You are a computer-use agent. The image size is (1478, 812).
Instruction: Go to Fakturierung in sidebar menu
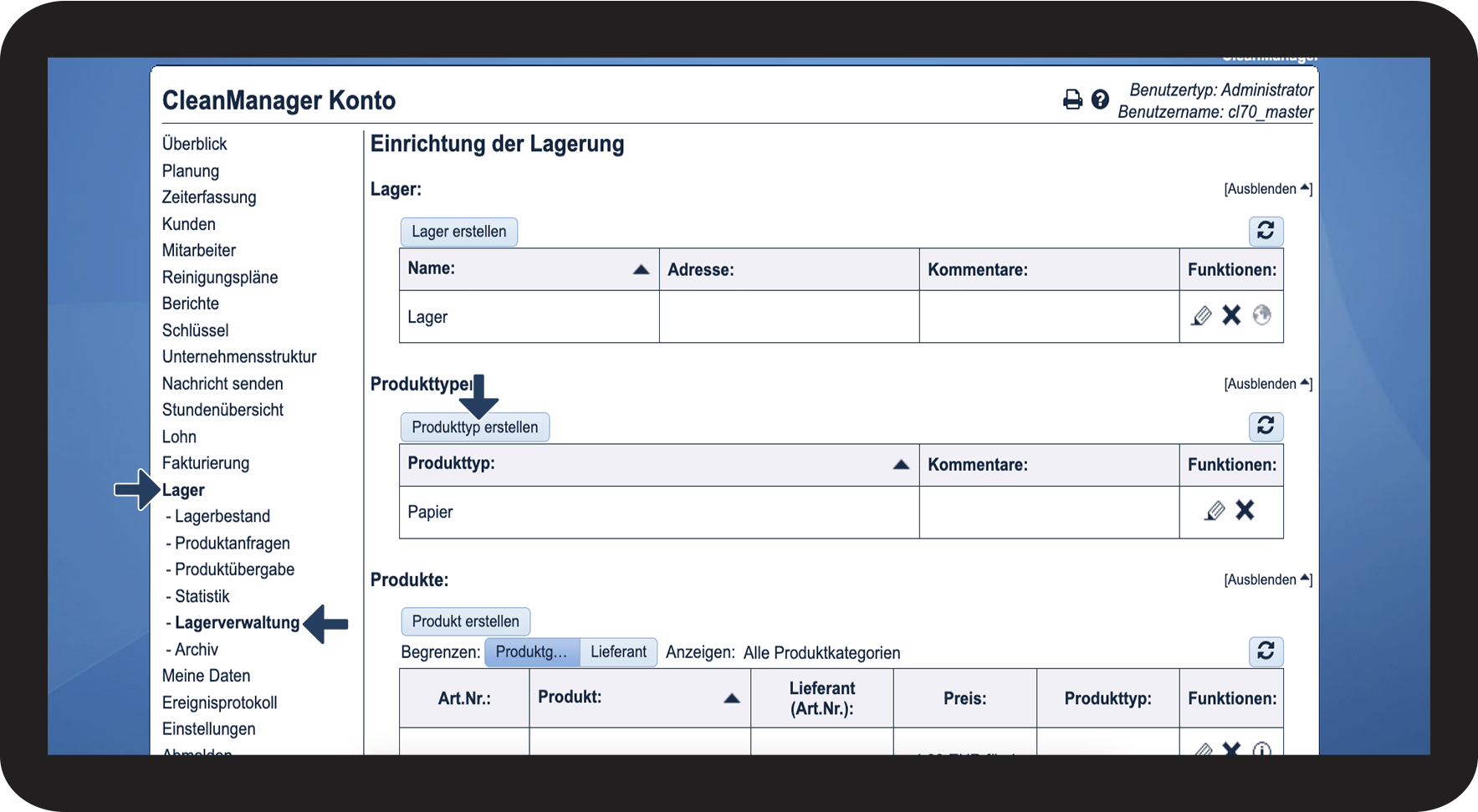coord(206,463)
